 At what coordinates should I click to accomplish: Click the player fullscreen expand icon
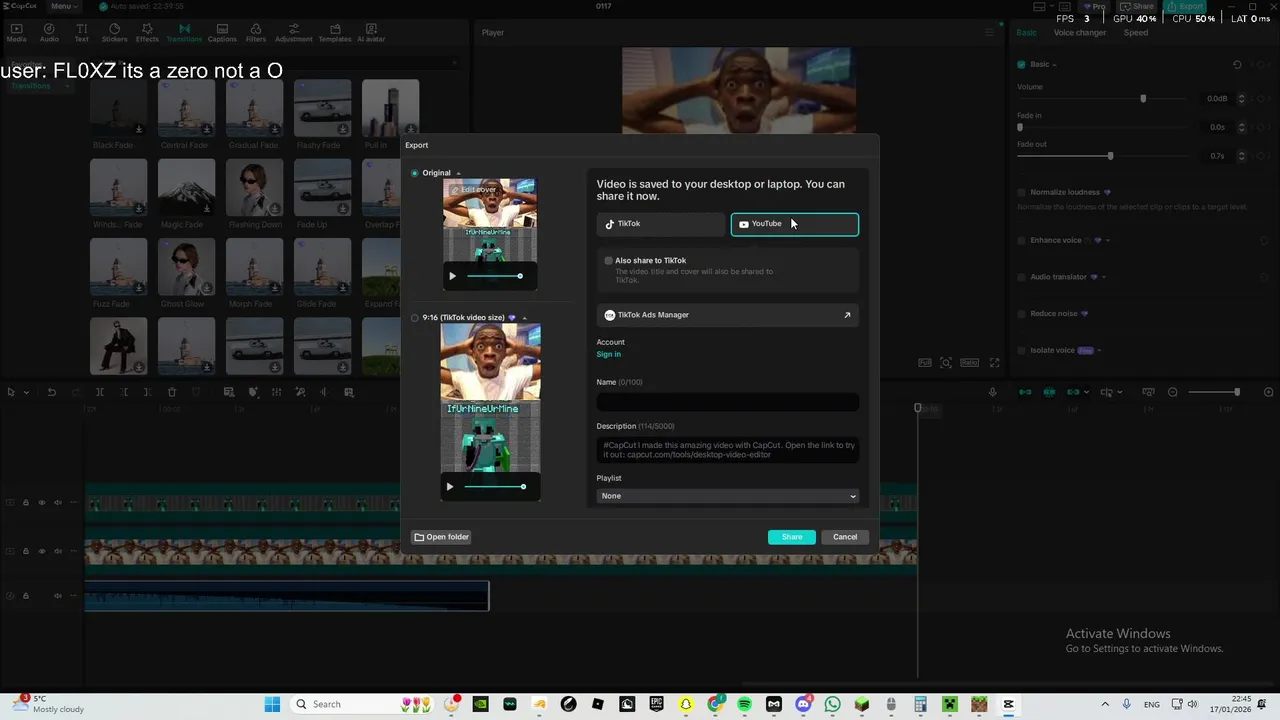click(x=994, y=363)
